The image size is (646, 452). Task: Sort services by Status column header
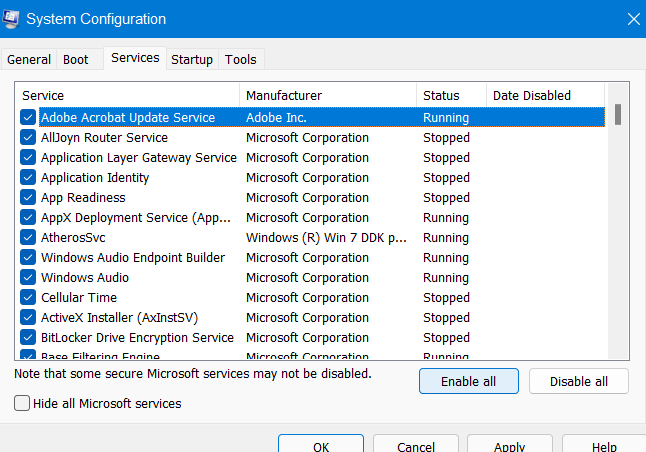pyautogui.click(x=450, y=96)
